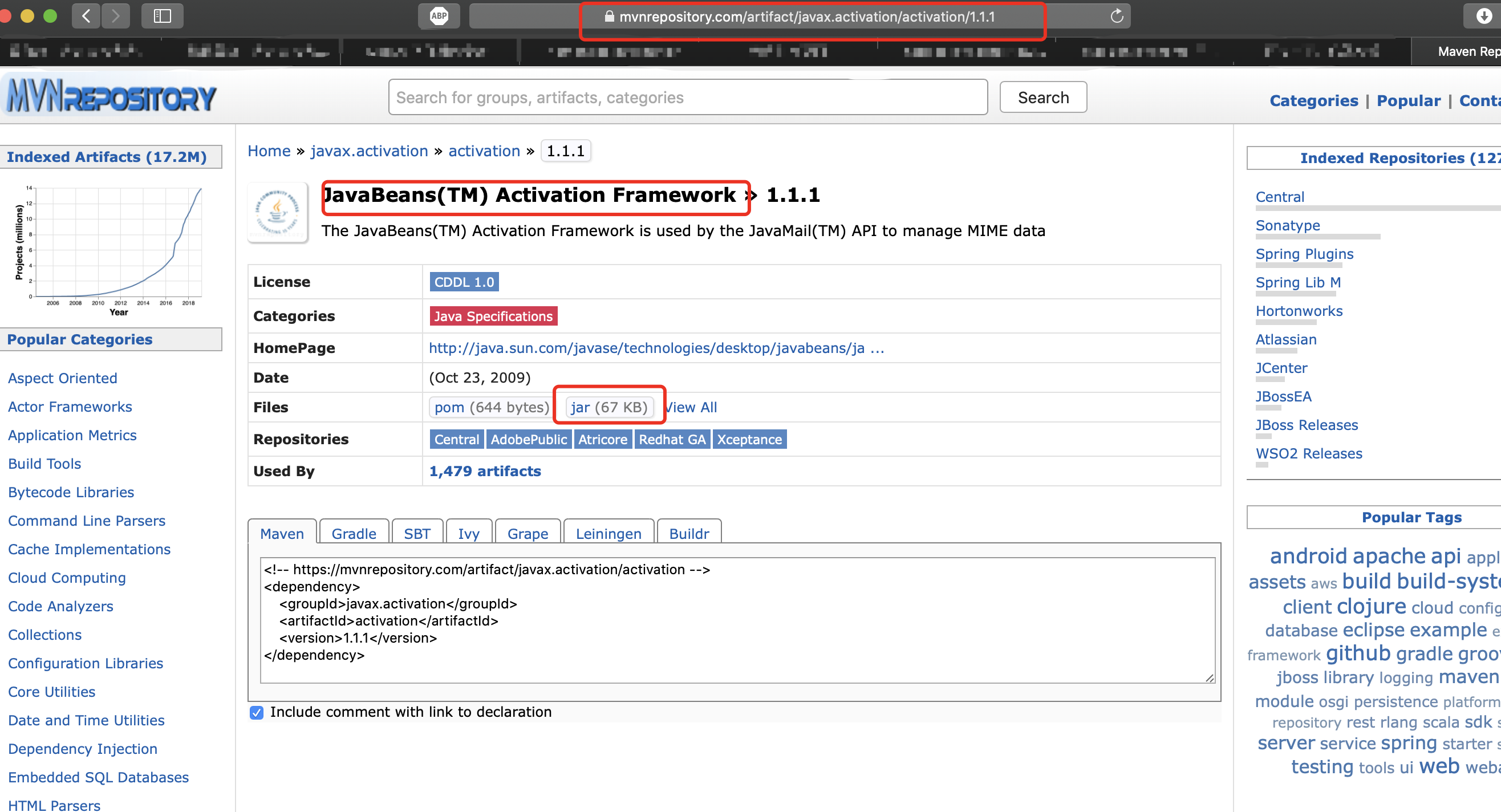
Task: Click the Java Specifications category tag
Action: [493, 316]
